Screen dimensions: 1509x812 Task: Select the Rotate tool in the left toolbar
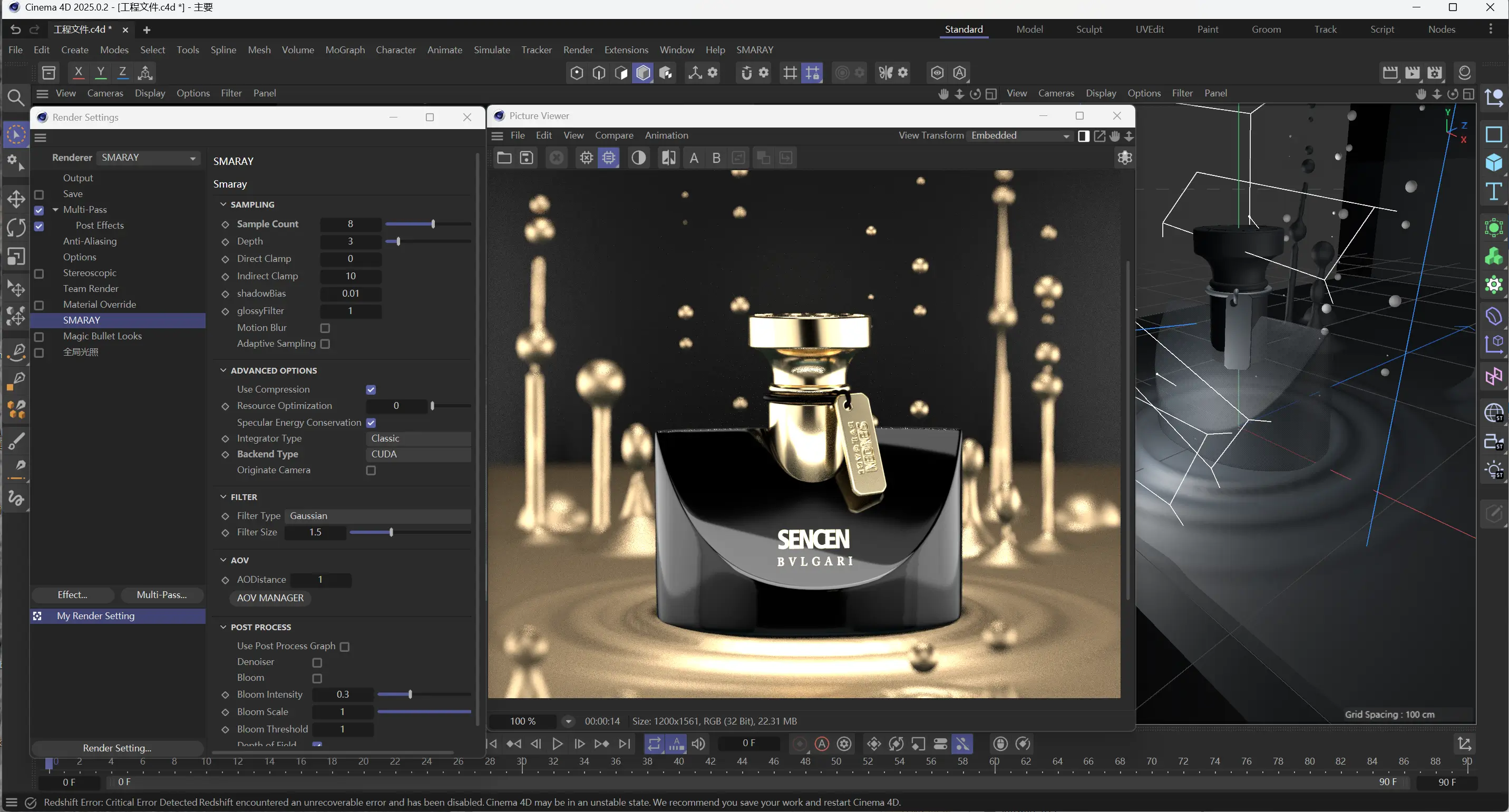(x=16, y=228)
